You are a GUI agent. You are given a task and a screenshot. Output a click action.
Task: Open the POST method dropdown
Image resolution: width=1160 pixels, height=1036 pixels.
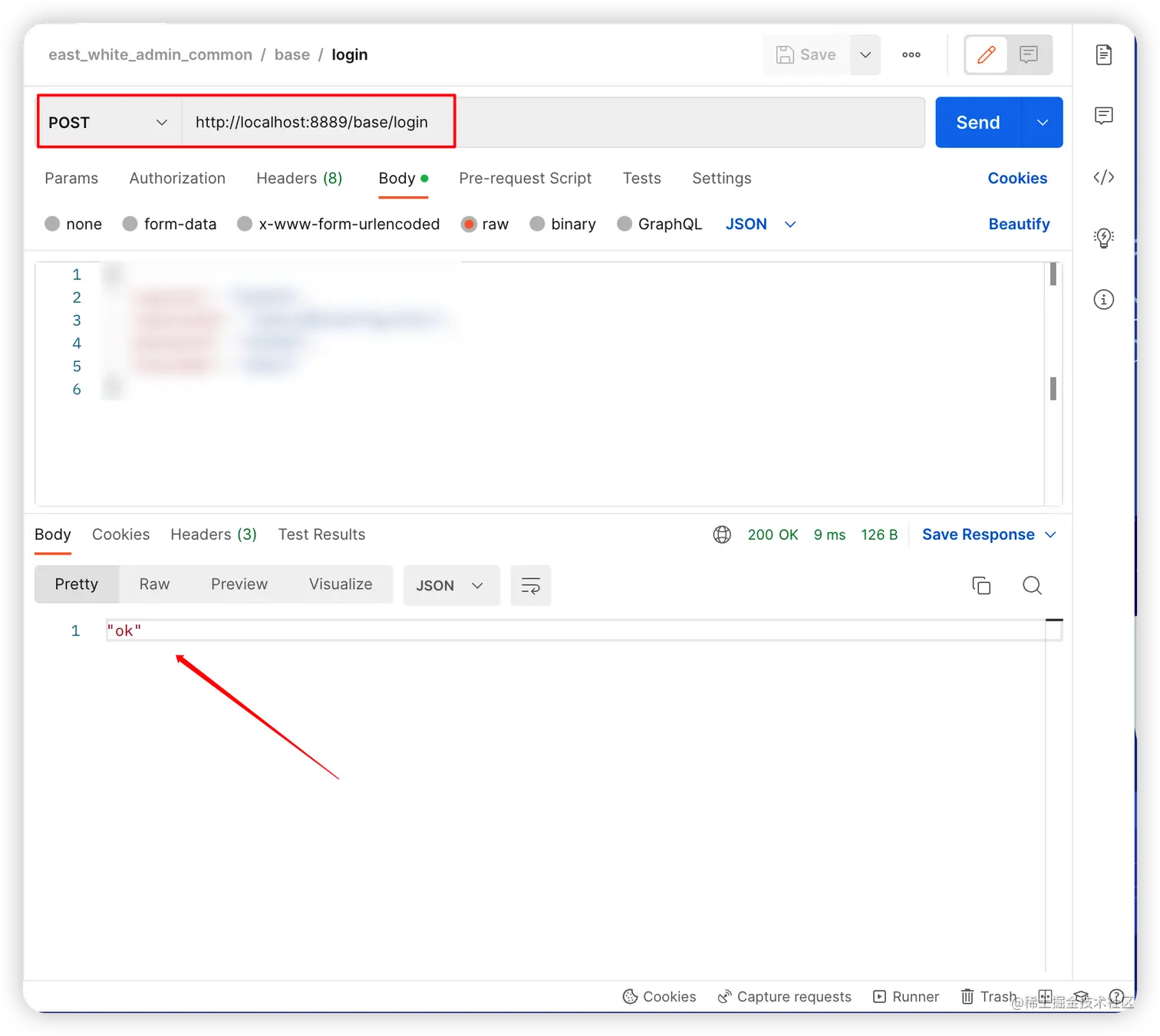pos(108,122)
